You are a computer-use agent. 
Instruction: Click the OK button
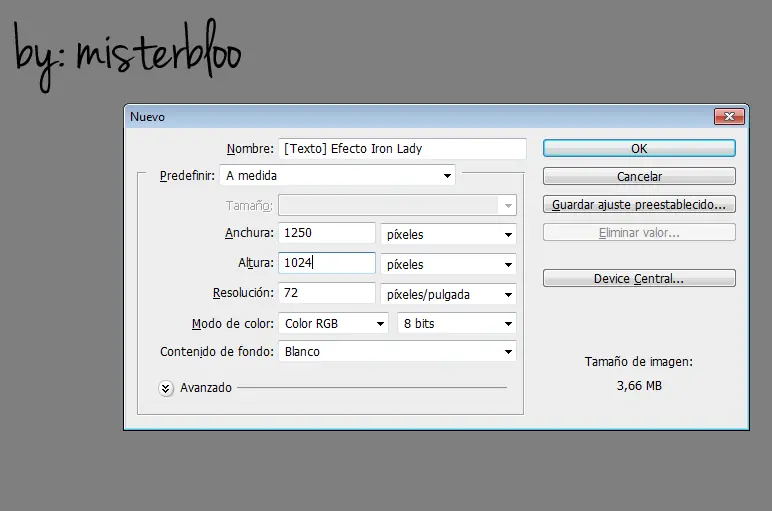point(639,149)
